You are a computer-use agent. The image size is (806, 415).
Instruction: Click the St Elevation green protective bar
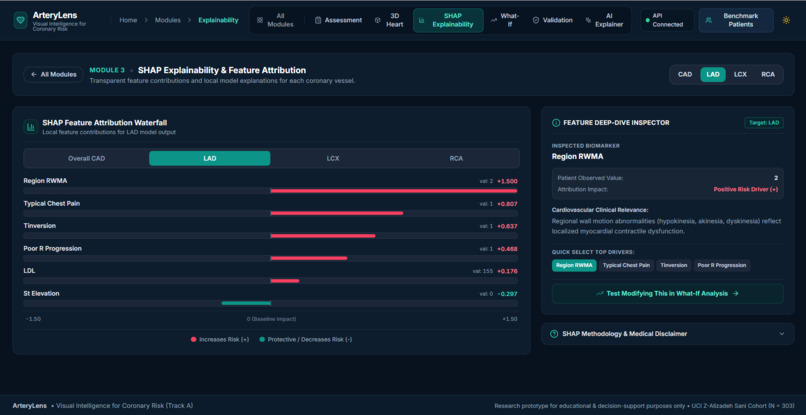tap(246, 303)
